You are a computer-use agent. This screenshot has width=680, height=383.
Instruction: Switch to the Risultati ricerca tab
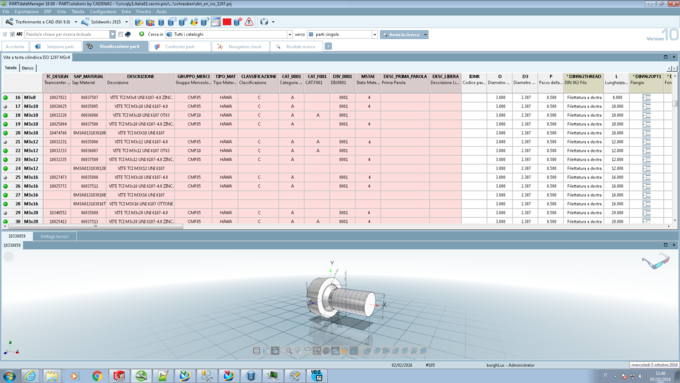click(x=296, y=46)
